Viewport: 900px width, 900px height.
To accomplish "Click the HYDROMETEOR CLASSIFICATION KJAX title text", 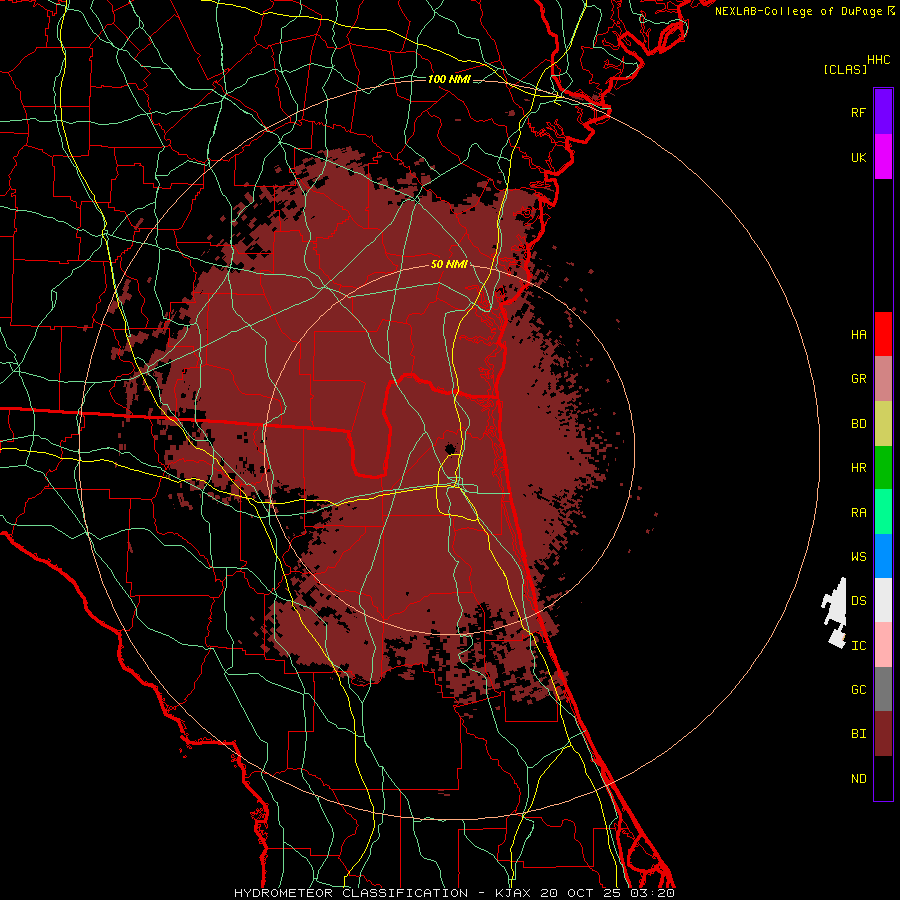I will pyautogui.click(x=454, y=893).
